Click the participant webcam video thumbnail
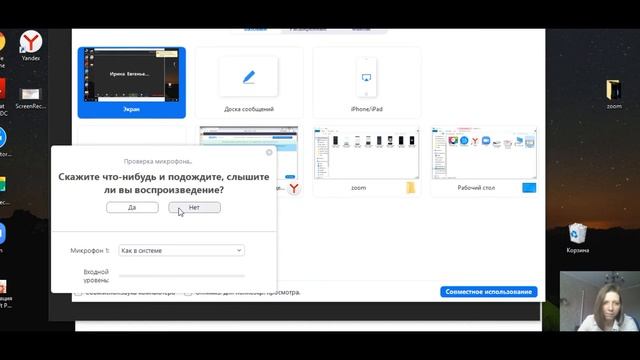The height and width of the screenshot is (360, 640). [x=600, y=301]
